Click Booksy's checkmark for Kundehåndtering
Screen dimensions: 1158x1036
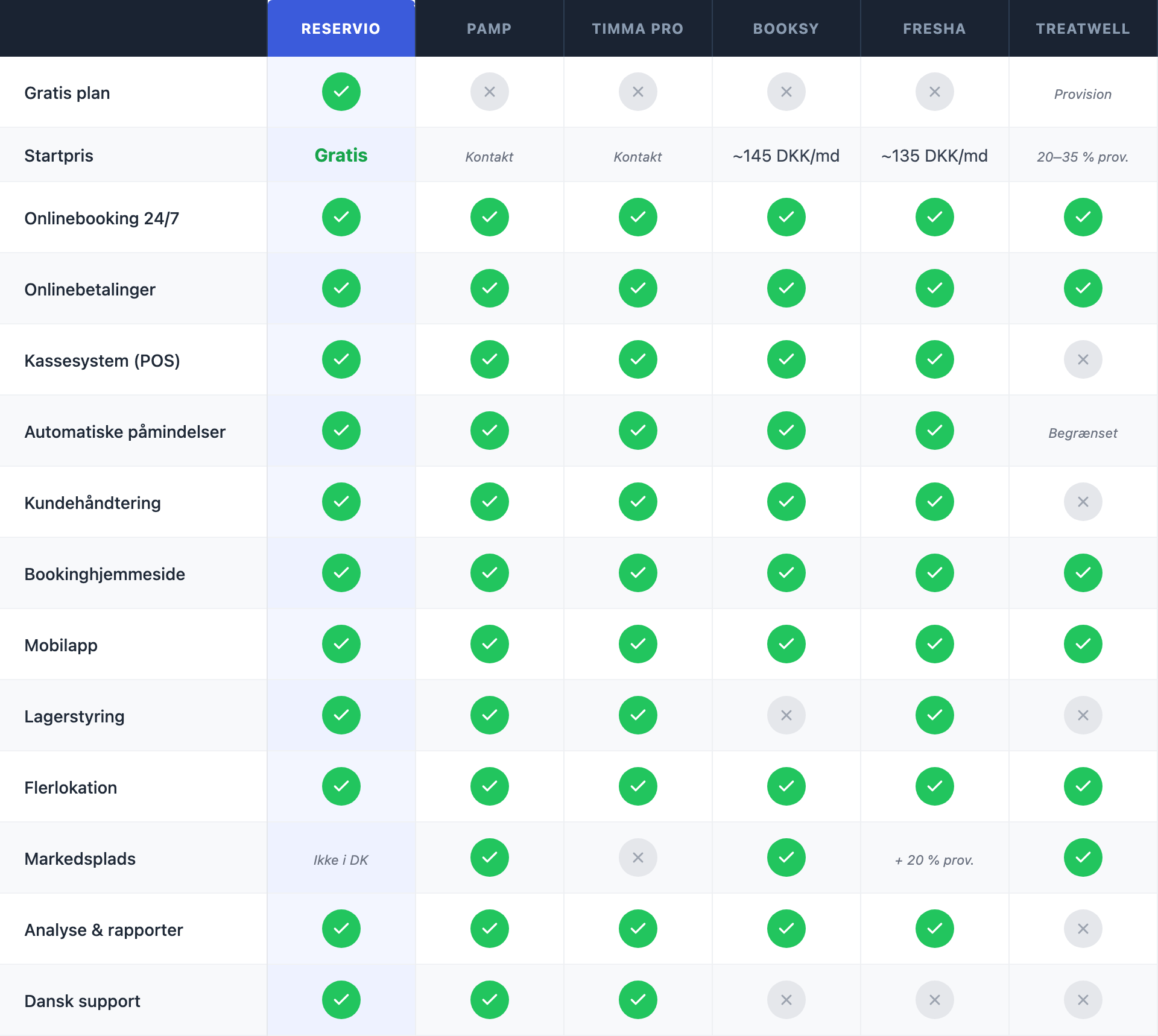pyautogui.click(x=786, y=502)
